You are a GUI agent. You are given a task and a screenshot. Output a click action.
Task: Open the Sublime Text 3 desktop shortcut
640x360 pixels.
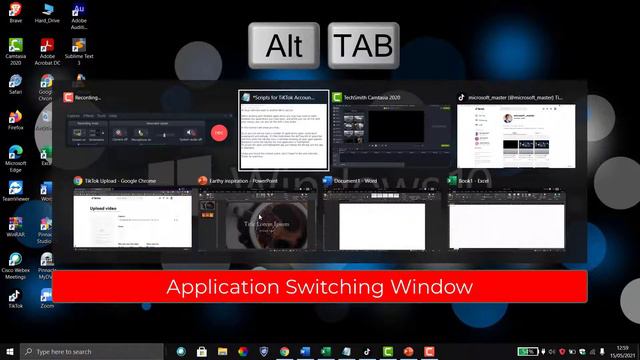79,51
